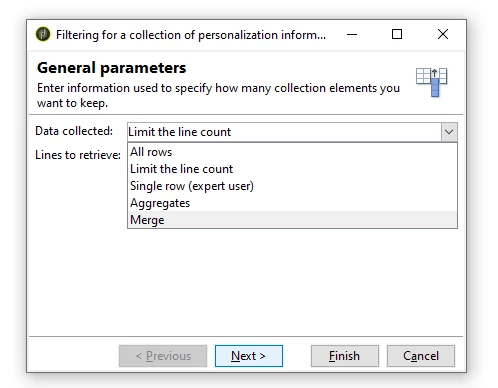
Task: Maximize the filtering dialog window
Action: (x=397, y=34)
